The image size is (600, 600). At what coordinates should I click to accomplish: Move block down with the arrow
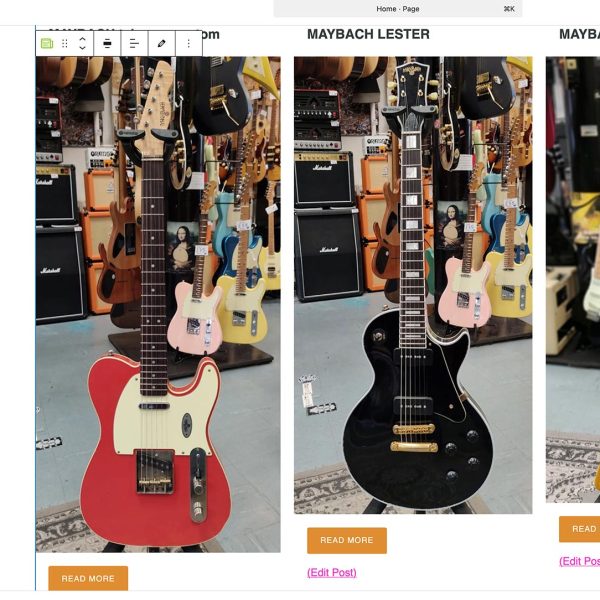coord(82,48)
